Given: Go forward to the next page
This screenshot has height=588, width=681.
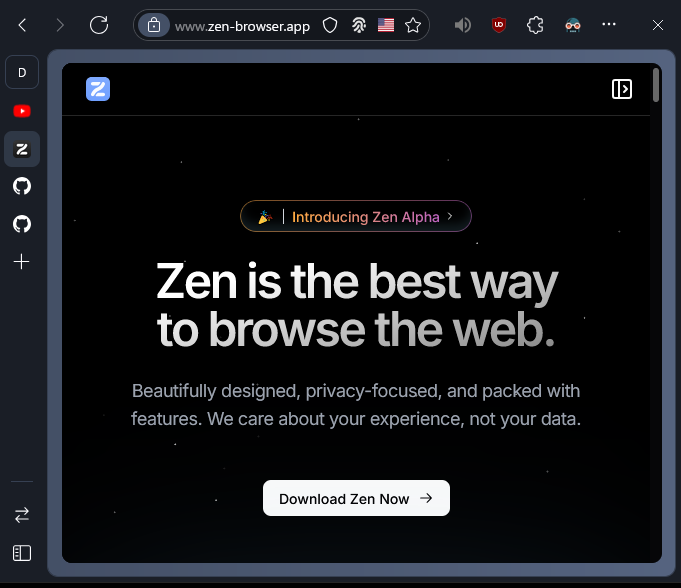Looking at the screenshot, I should (60, 25).
